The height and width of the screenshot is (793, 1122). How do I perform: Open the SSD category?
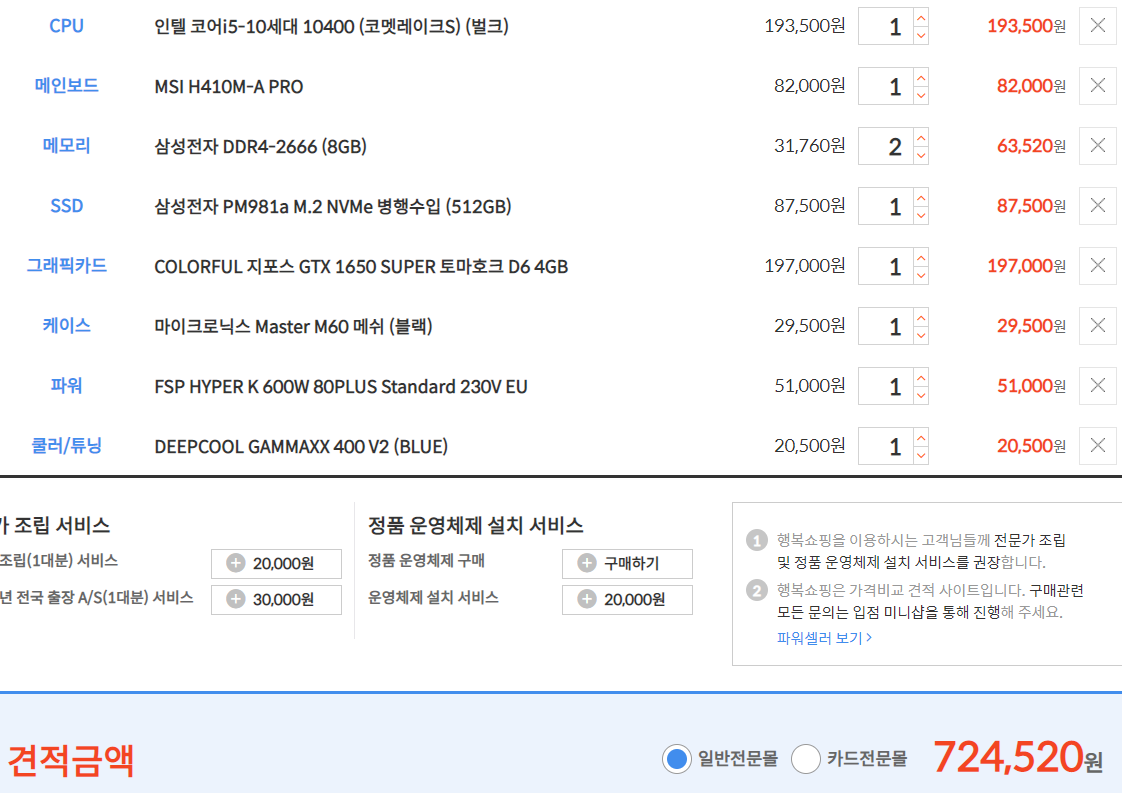point(67,206)
